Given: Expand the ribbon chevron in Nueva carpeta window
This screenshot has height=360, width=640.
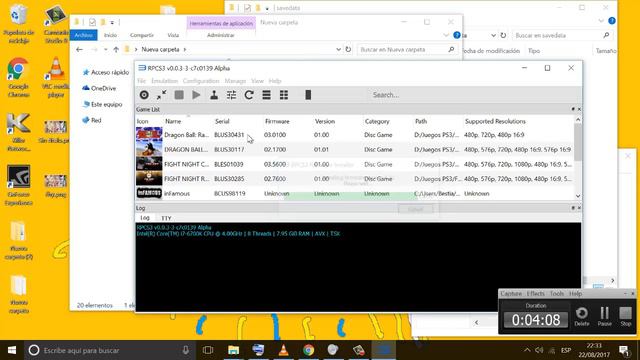Looking at the screenshot, I should 446,35.
